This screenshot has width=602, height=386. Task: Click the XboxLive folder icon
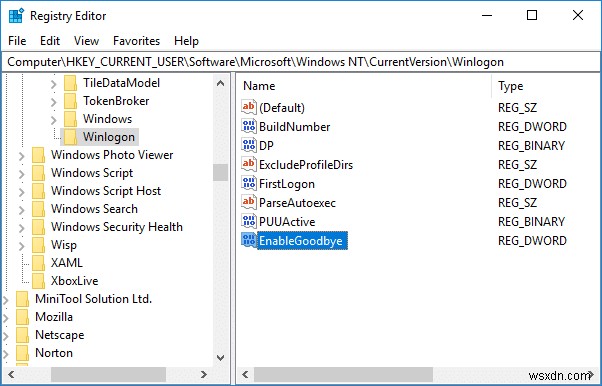click(38, 281)
